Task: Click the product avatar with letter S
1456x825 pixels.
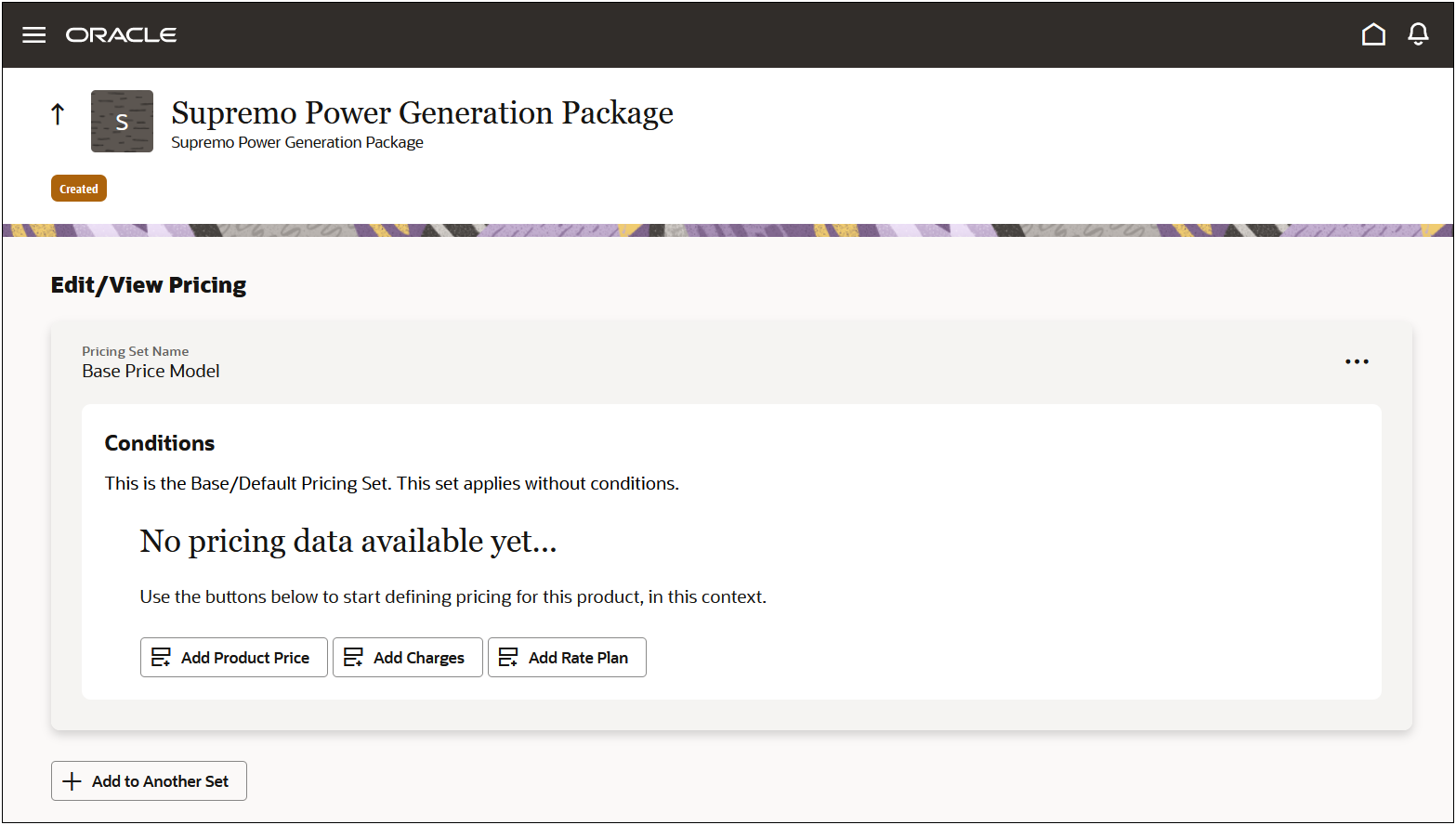Action: pyautogui.click(x=122, y=121)
